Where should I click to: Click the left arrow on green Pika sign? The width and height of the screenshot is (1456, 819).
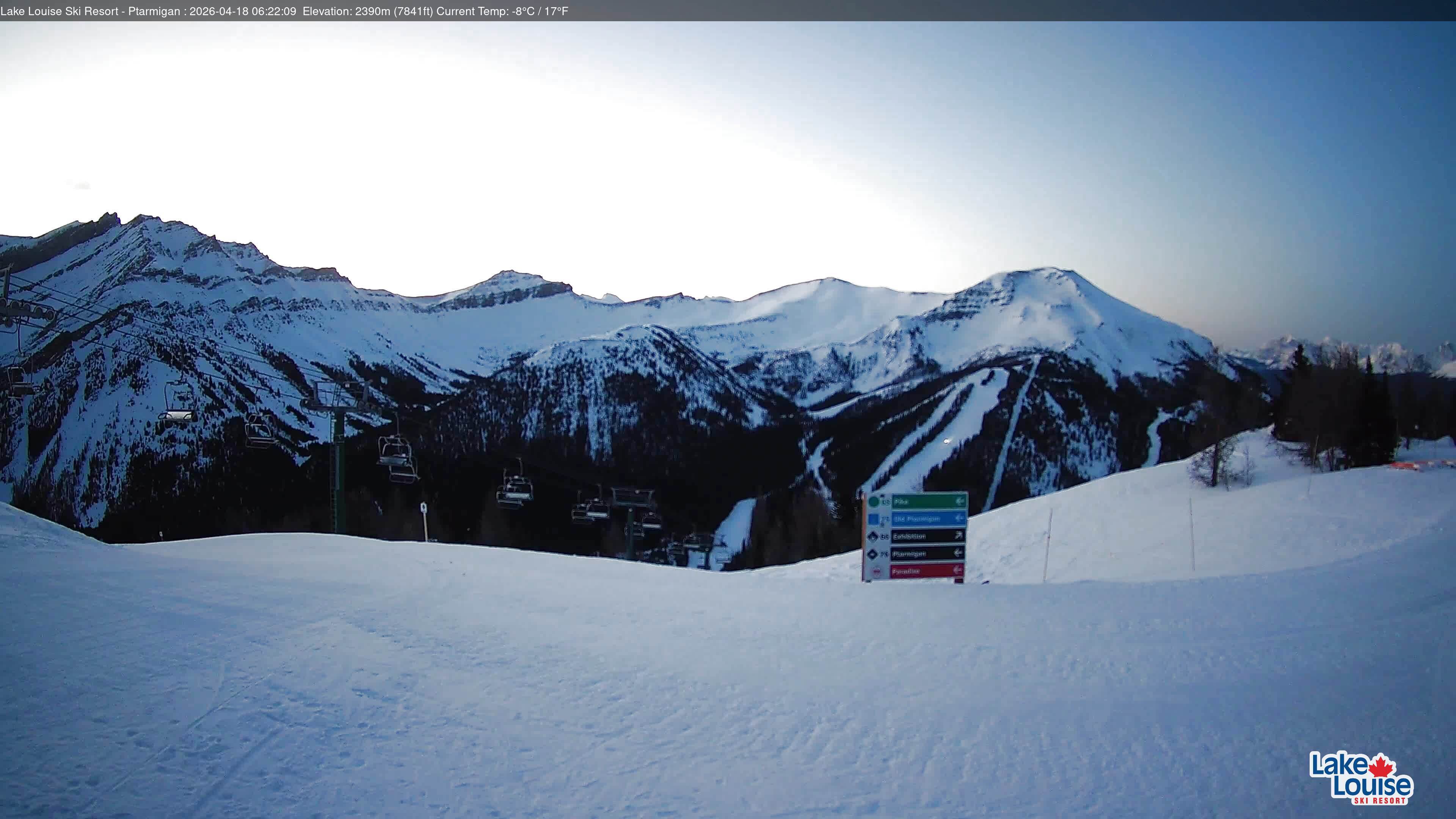tap(959, 501)
